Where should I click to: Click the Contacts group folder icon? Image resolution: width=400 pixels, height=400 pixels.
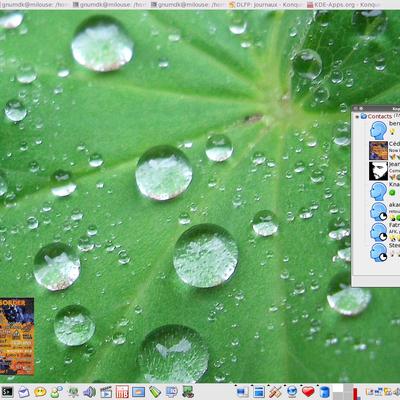[364, 116]
